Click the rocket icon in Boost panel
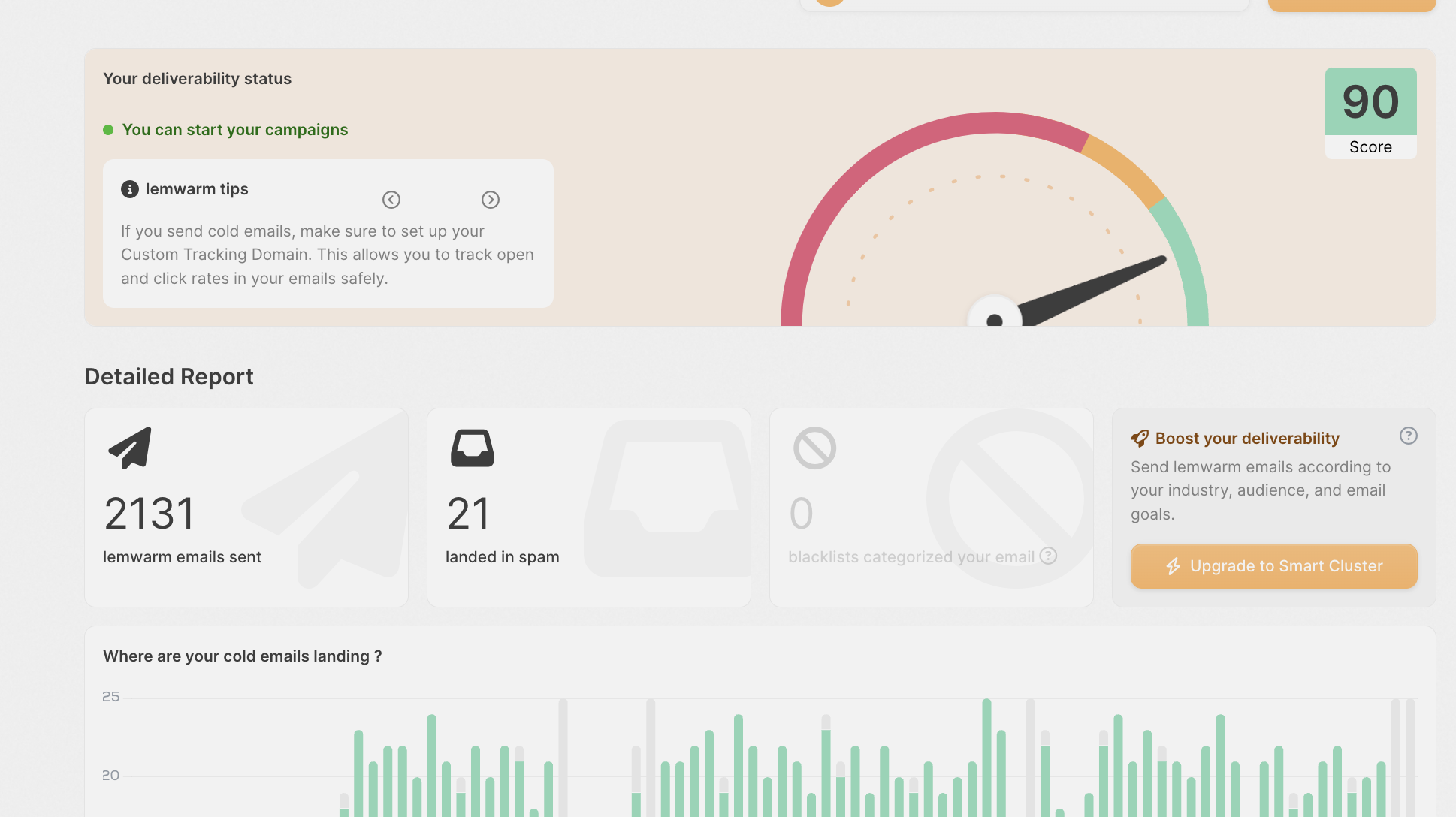 [x=1140, y=439]
